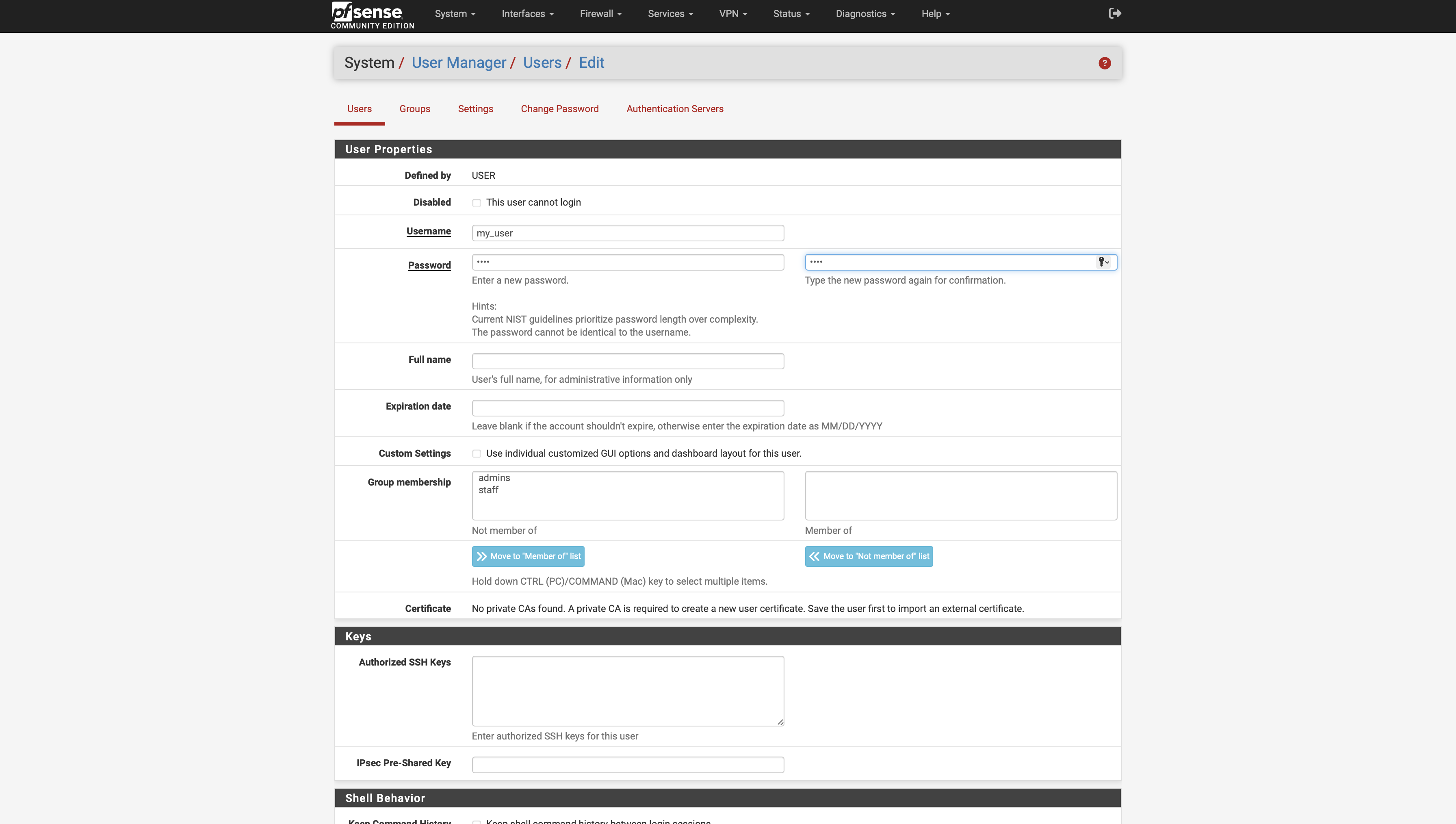
Task: Open the Authentication Servers tab
Action: [x=675, y=108]
